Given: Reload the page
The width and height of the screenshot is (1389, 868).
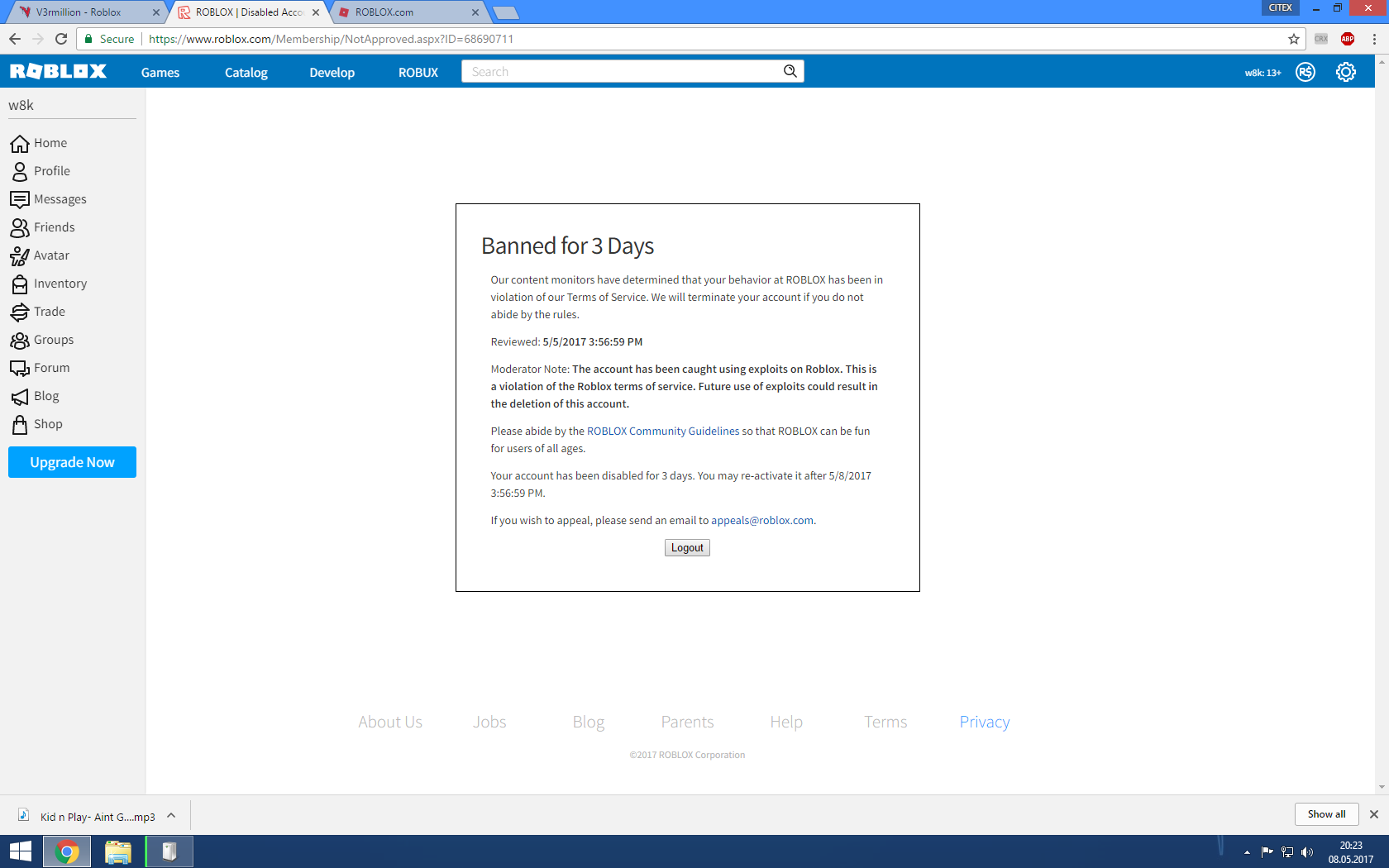Looking at the screenshot, I should point(61,39).
